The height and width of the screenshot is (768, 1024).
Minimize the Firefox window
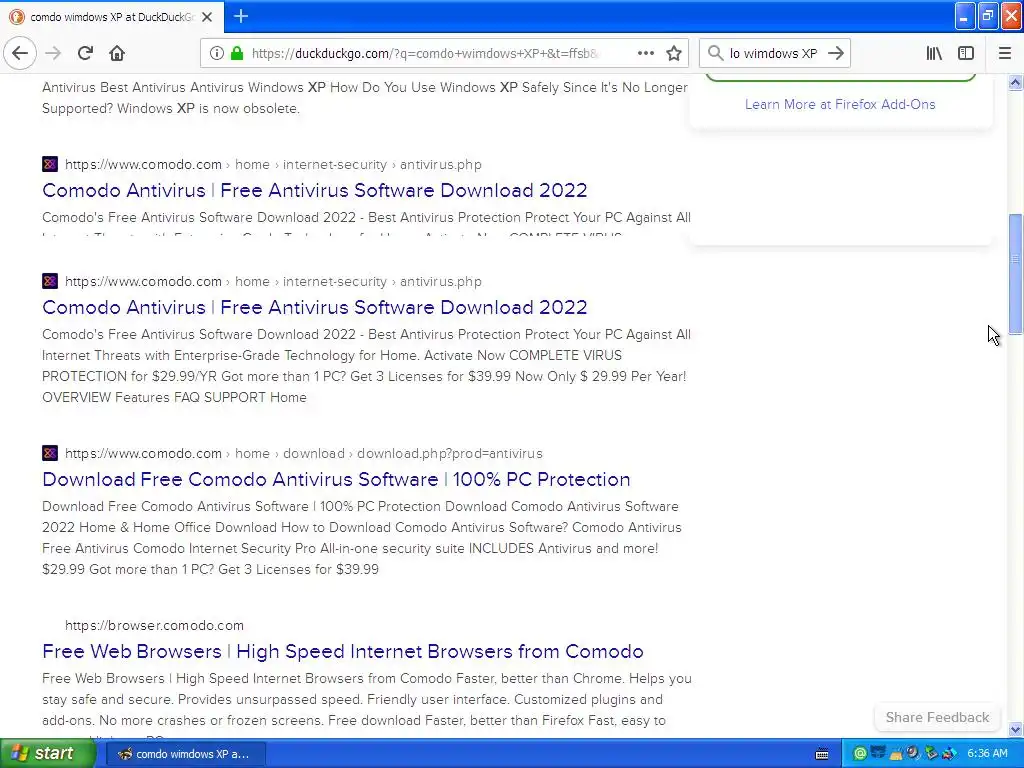965,16
